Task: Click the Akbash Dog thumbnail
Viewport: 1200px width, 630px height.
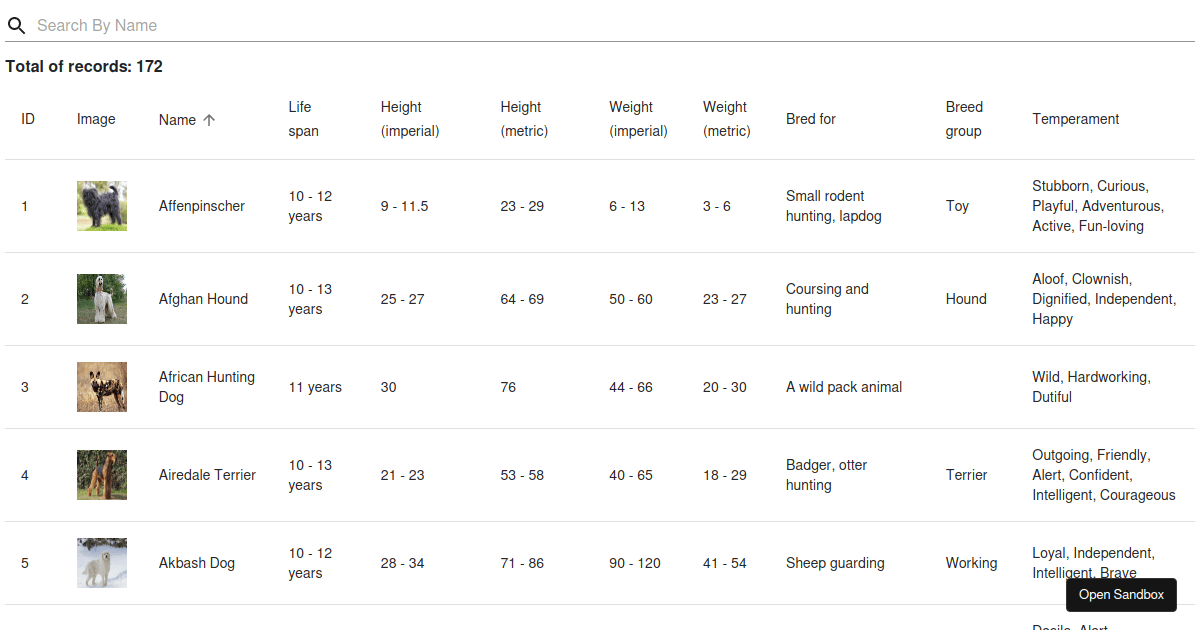Action: (x=101, y=562)
